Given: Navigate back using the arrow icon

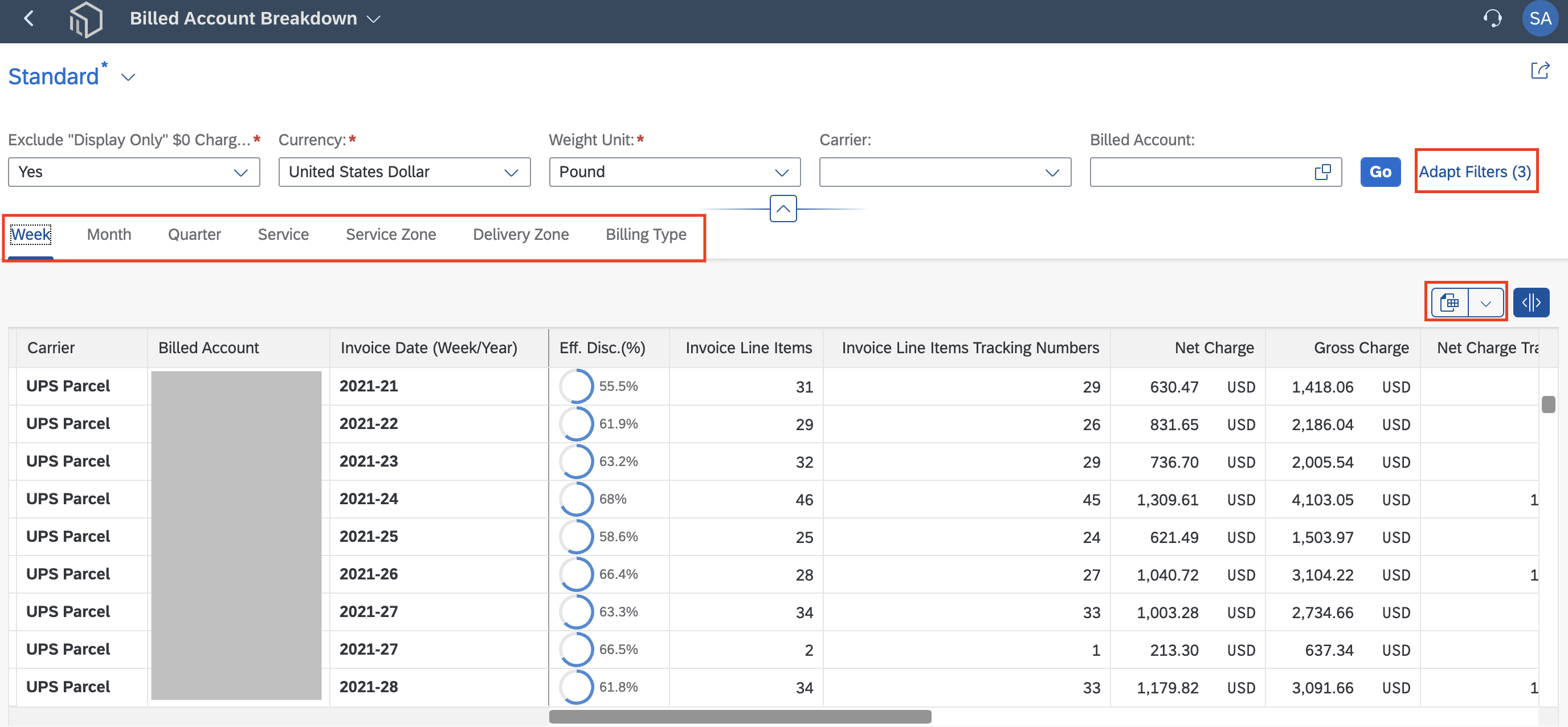Looking at the screenshot, I should pyautogui.click(x=28, y=19).
